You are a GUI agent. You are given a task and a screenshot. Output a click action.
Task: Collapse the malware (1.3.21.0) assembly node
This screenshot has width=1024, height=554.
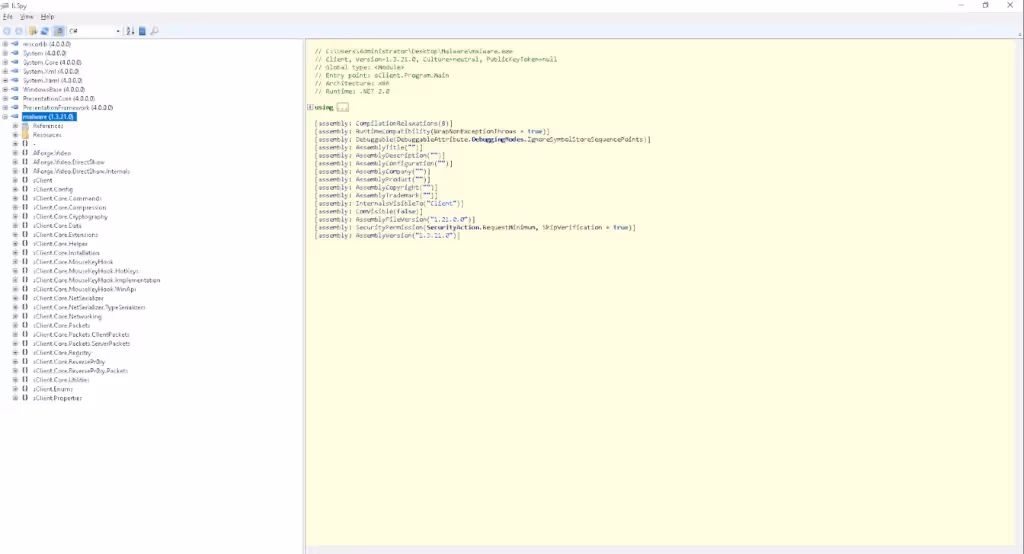coord(5,116)
